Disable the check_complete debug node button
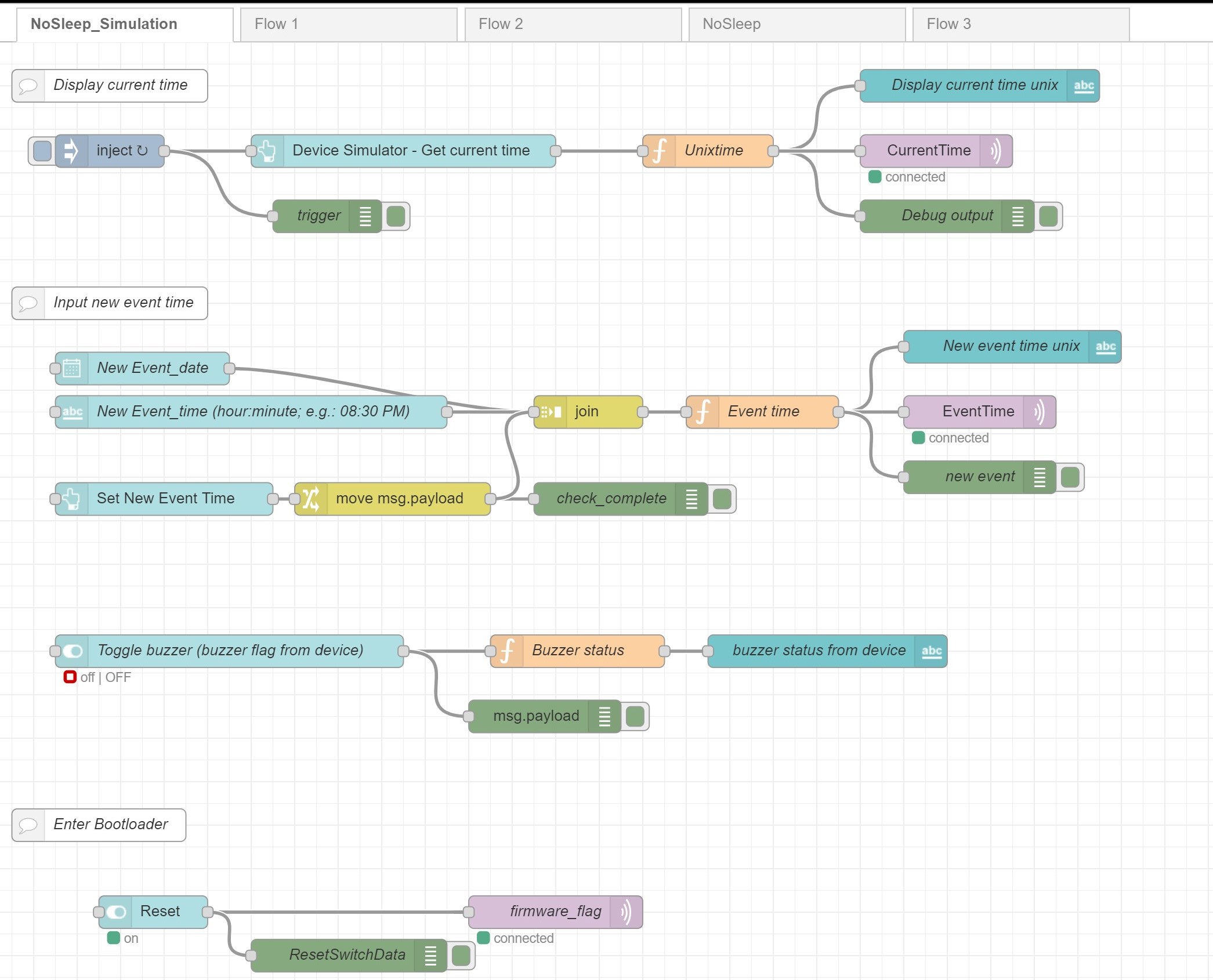This screenshot has height=980, width=1213. [722, 499]
